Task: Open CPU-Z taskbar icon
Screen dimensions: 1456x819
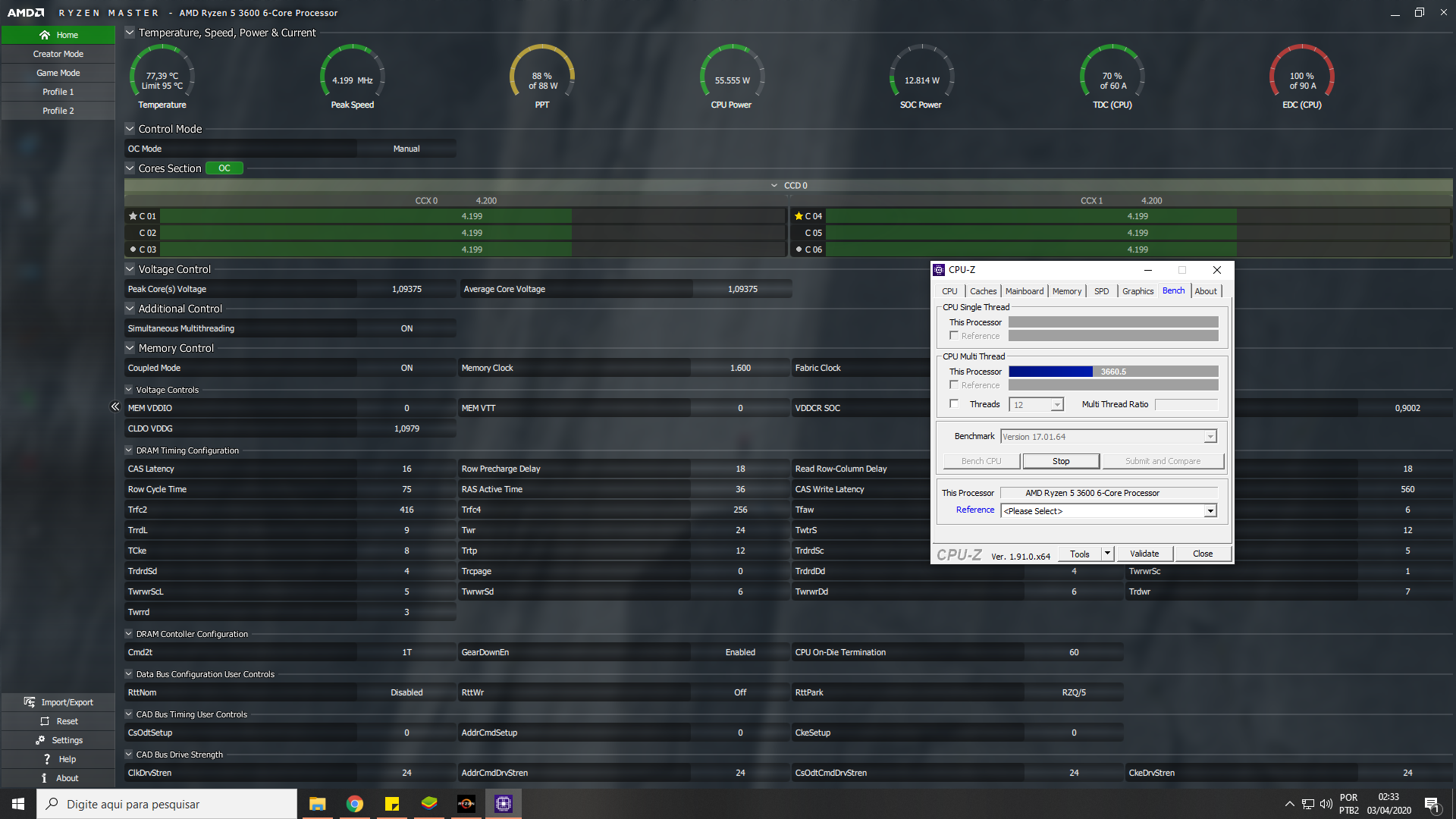Action: (x=504, y=804)
